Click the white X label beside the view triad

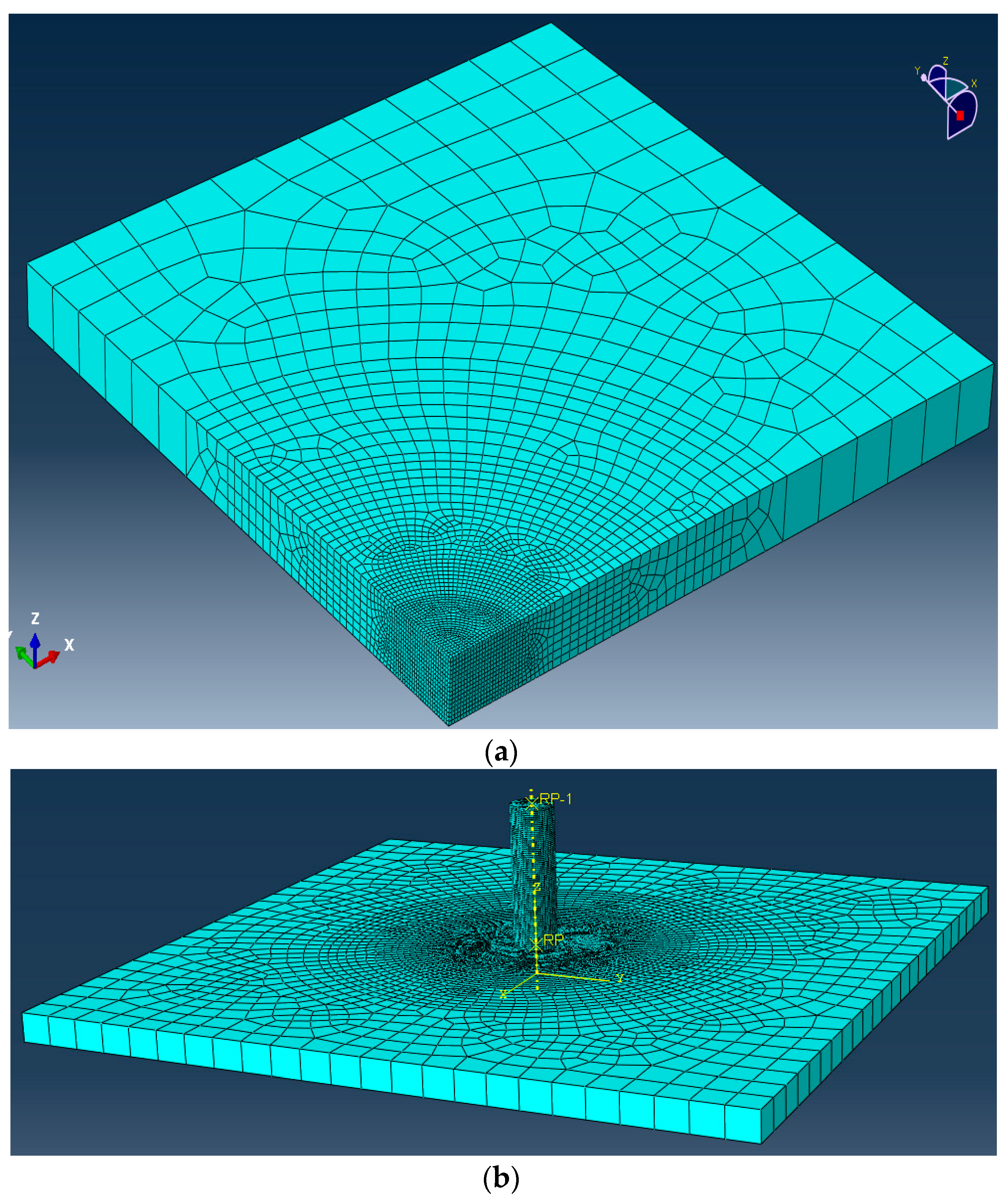tap(69, 645)
